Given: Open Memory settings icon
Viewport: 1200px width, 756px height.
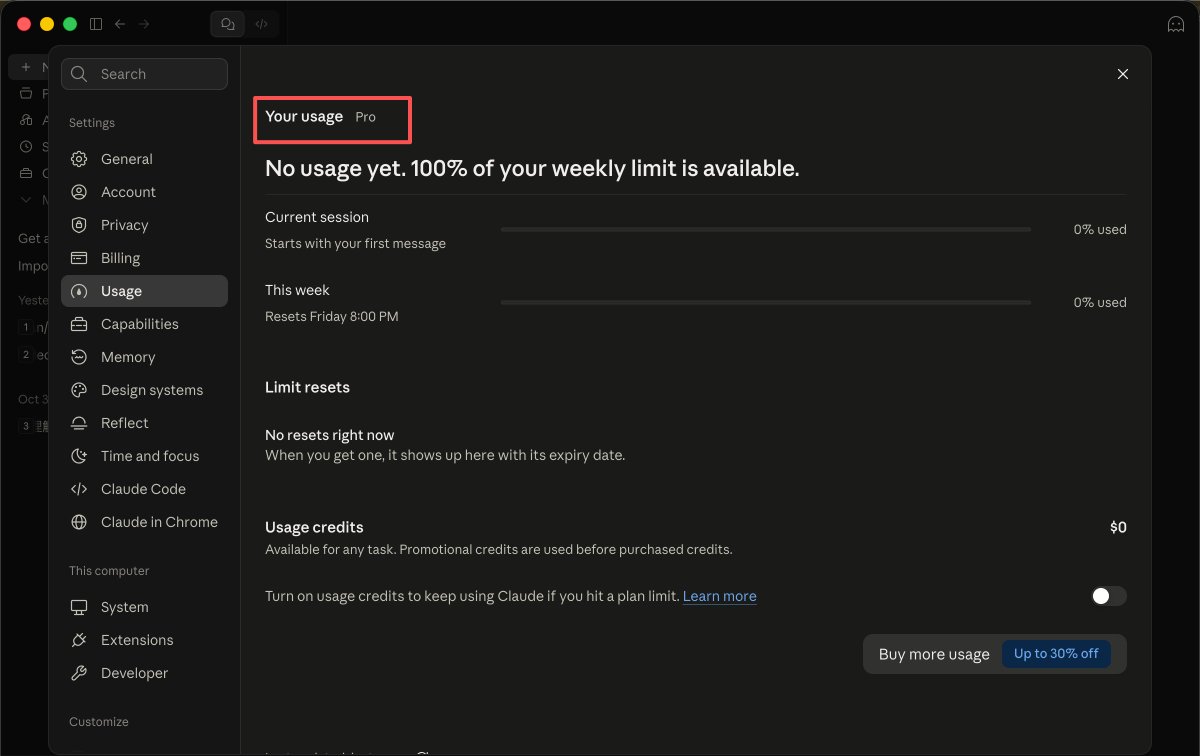Looking at the screenshot, I should coord(80,357).
